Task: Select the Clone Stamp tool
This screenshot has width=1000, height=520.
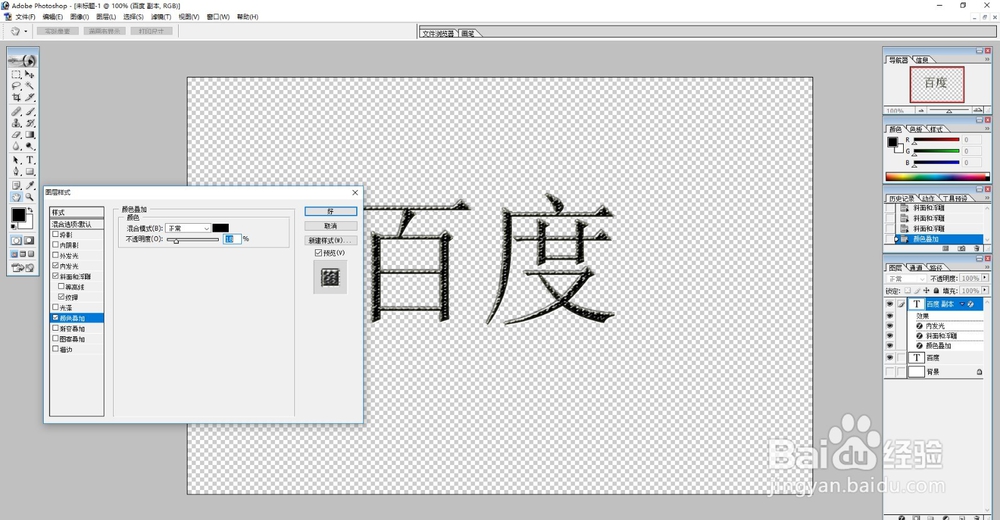Action: point(17,123)
